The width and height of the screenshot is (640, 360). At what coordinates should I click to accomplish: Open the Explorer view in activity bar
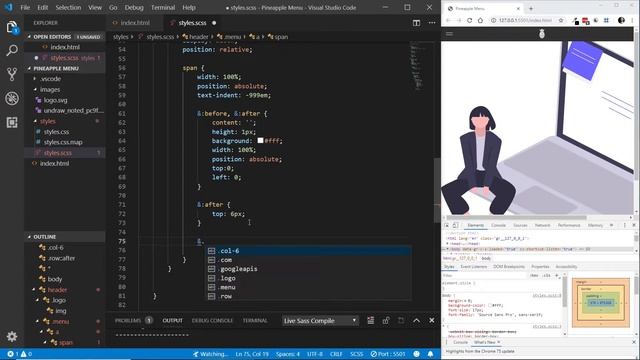pos(12,28)
